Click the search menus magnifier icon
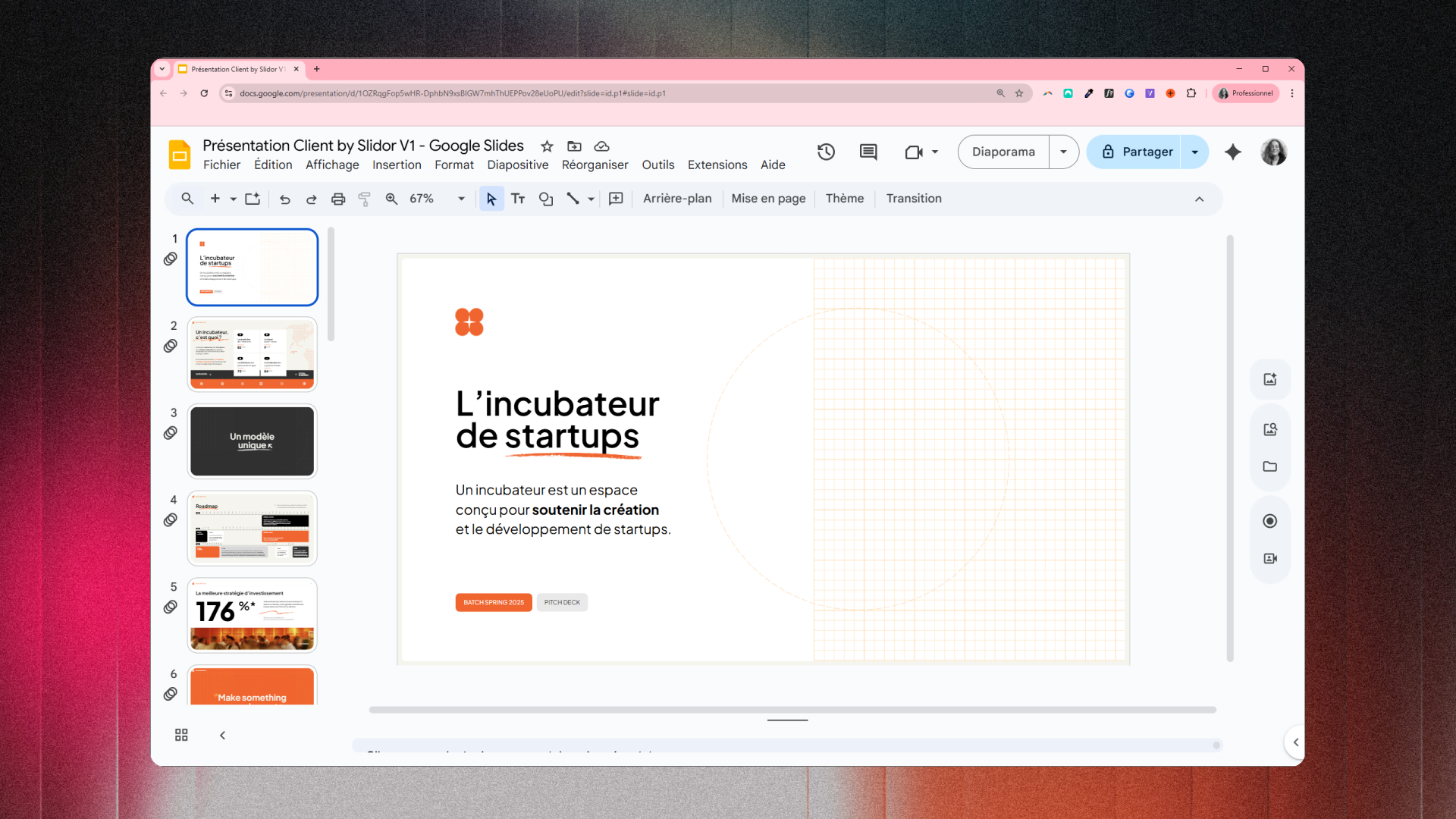Screen dimensions: 1456x819 (x=187, y=199)
